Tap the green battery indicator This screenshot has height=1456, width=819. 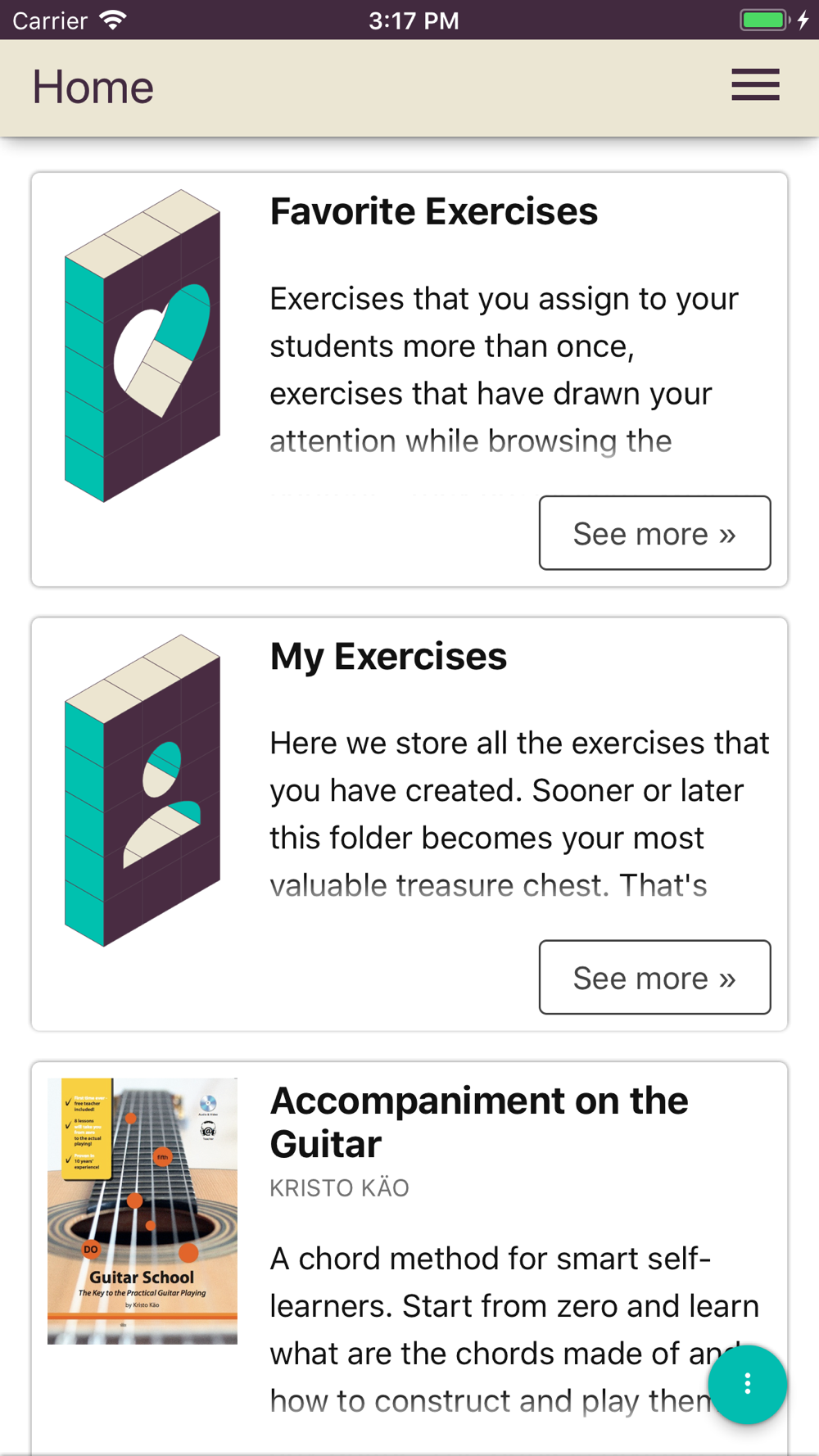(x=763, y=20)
